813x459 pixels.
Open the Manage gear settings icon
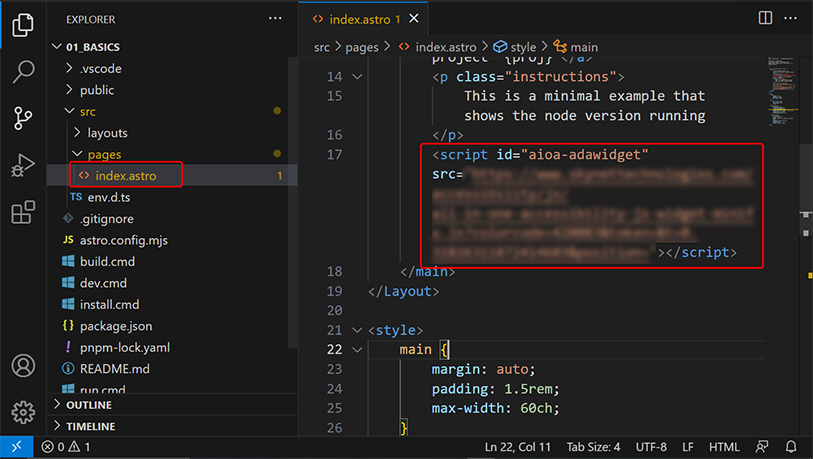tap(23, 412)
